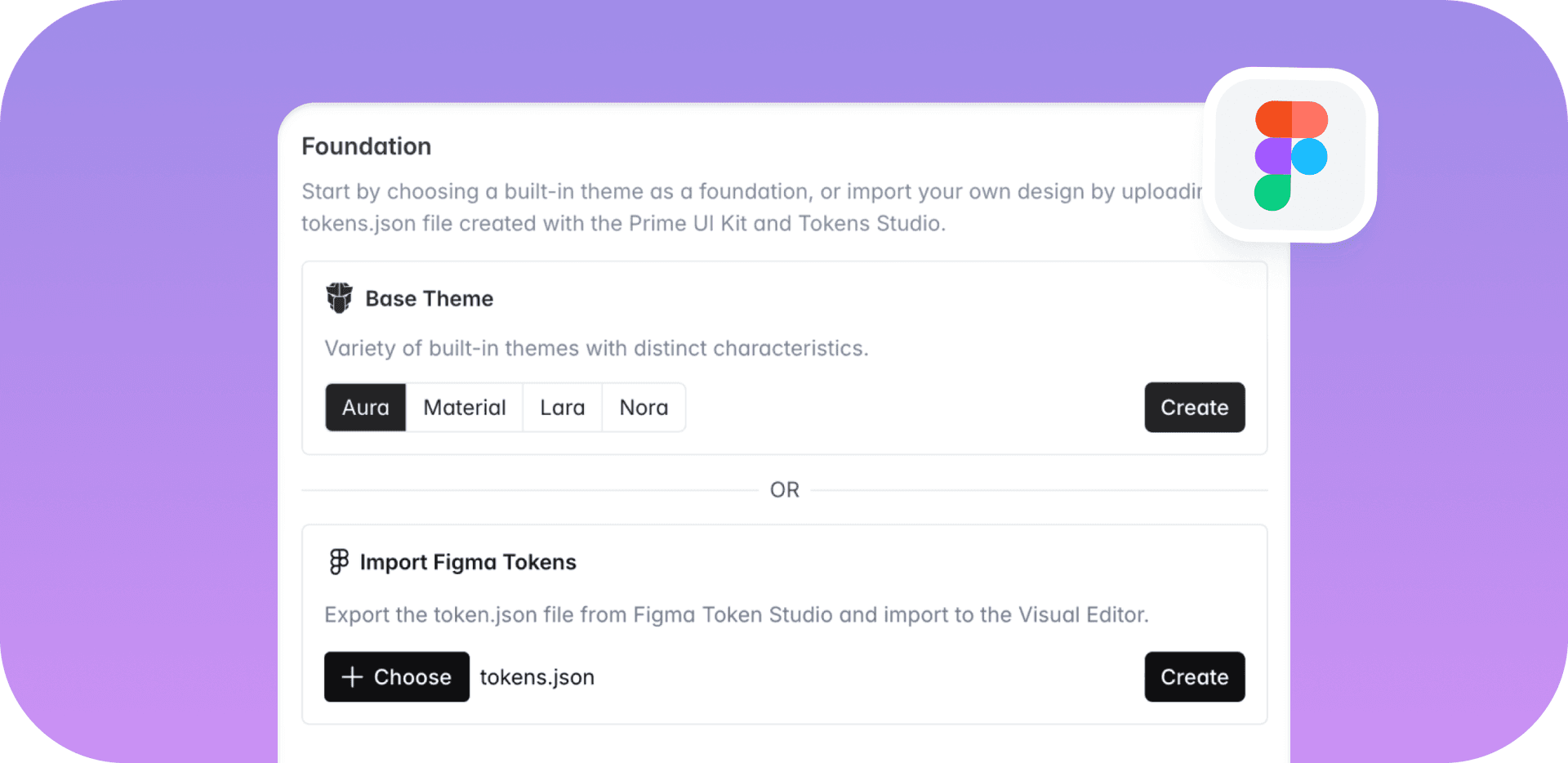Choose the Nora base theme

point(644,408)
